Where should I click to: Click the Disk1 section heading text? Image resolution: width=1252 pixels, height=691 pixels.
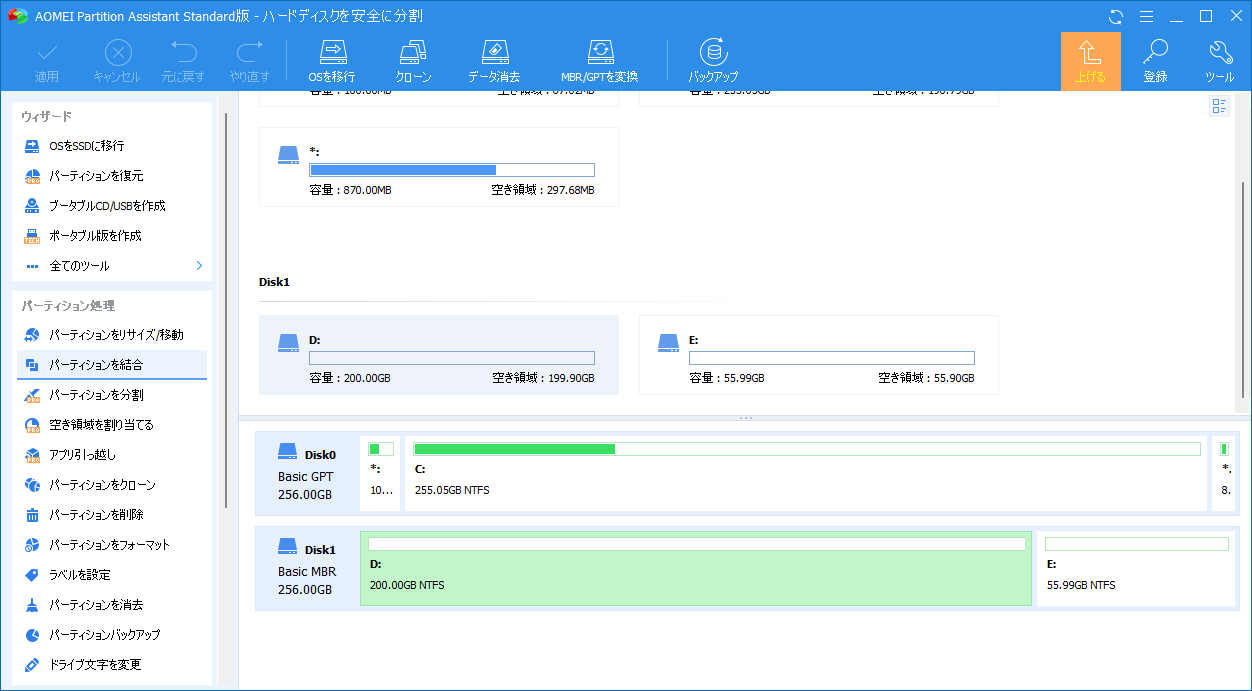pos(274,283)
